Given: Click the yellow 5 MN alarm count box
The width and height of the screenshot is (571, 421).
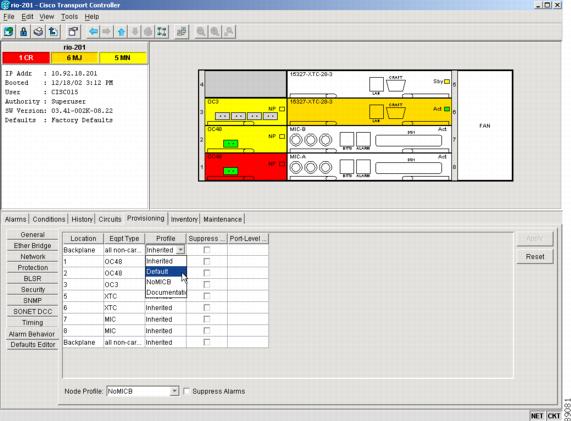Looking at the screenshot, I should pos(123,58).
